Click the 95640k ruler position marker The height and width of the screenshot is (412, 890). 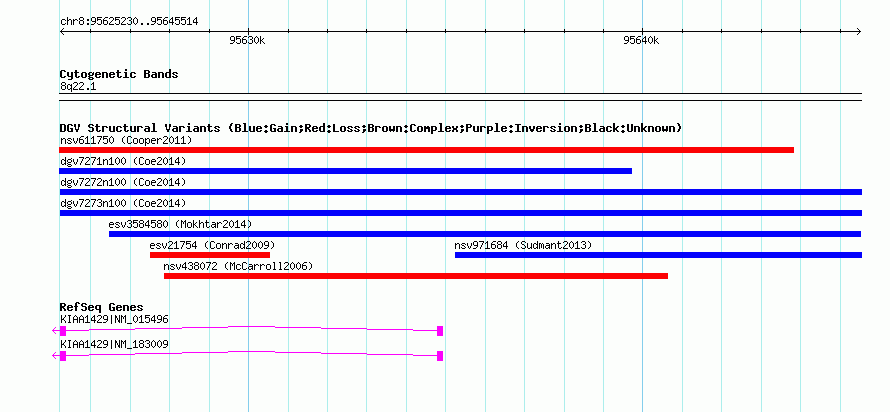coord(641,40)
